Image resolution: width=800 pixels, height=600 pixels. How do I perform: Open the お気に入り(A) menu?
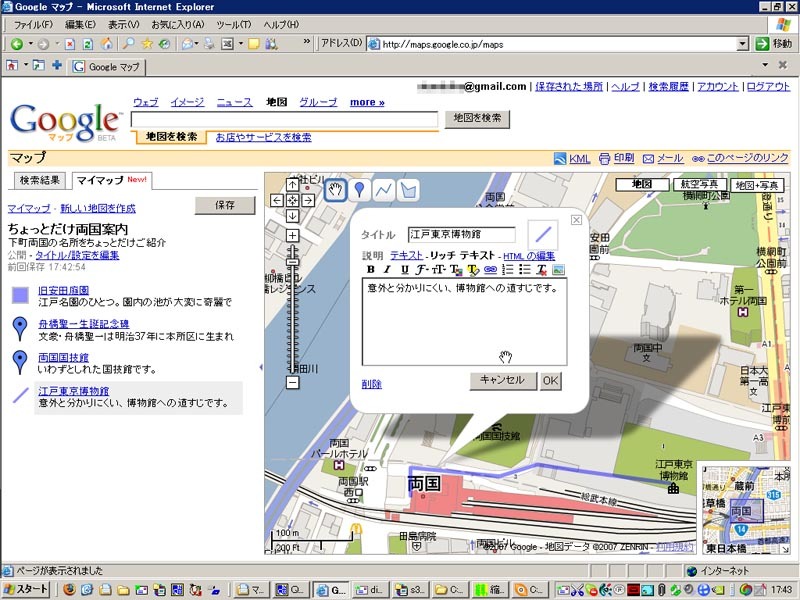click(x=178, y=24)
